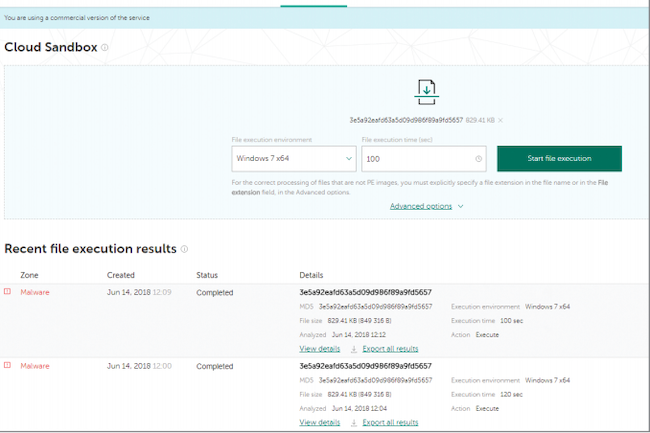Screen dimensions: 650x433
Task: Click the Zone column header
Action: (29, 275)
